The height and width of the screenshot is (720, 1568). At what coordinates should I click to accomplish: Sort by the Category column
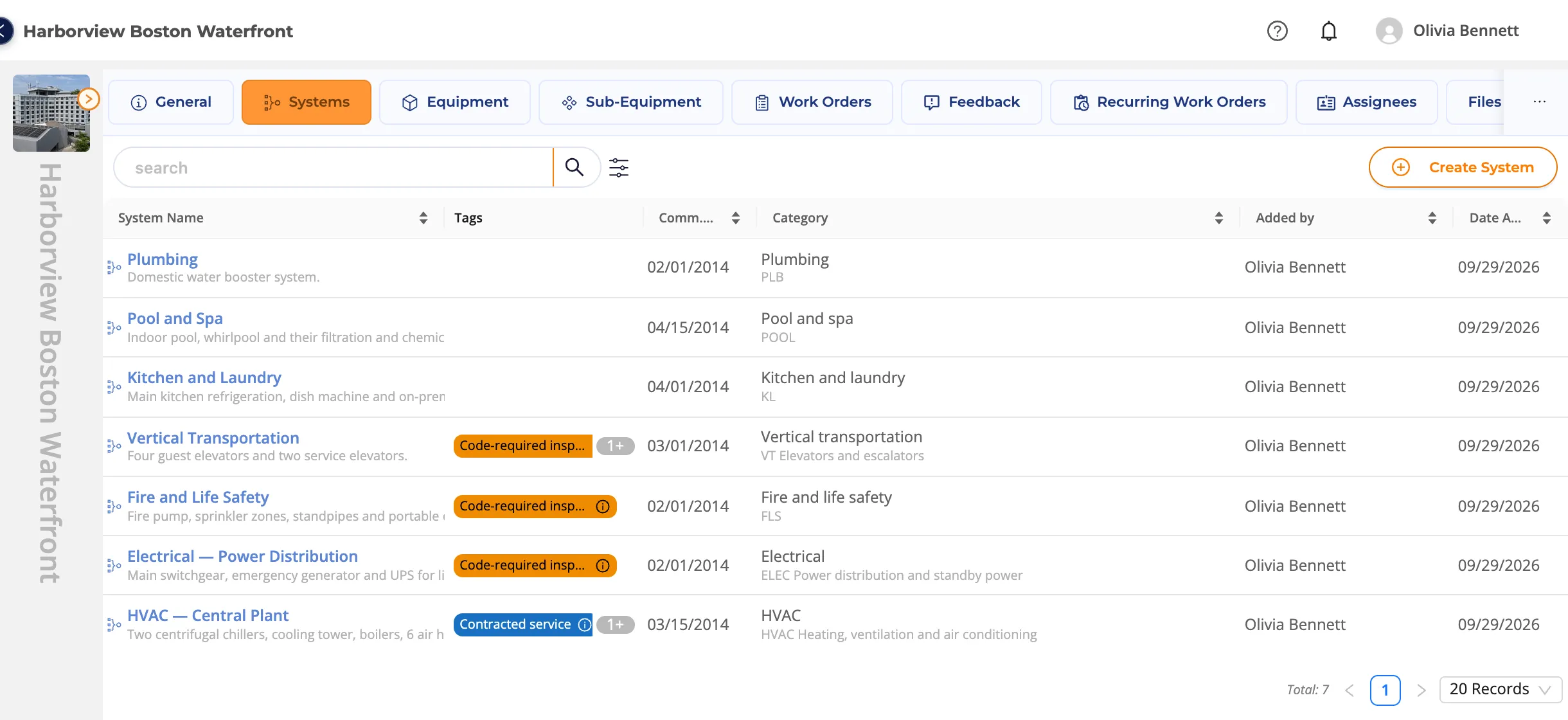pyautogui.click(x=1219, y=218)
